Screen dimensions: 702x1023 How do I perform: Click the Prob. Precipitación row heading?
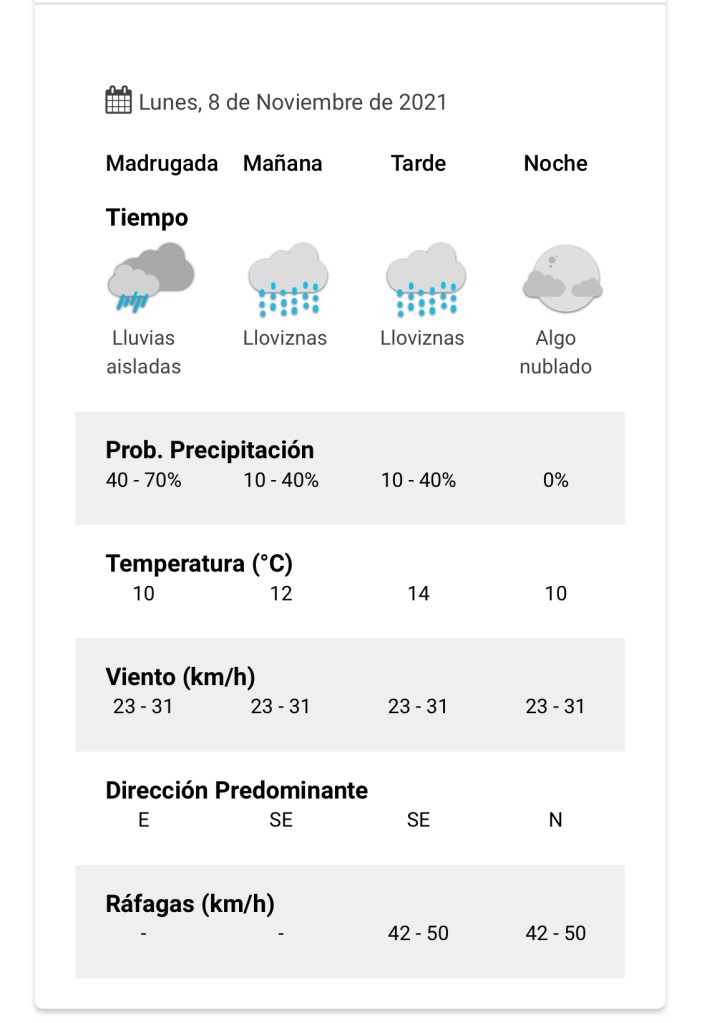coord(210,450)
